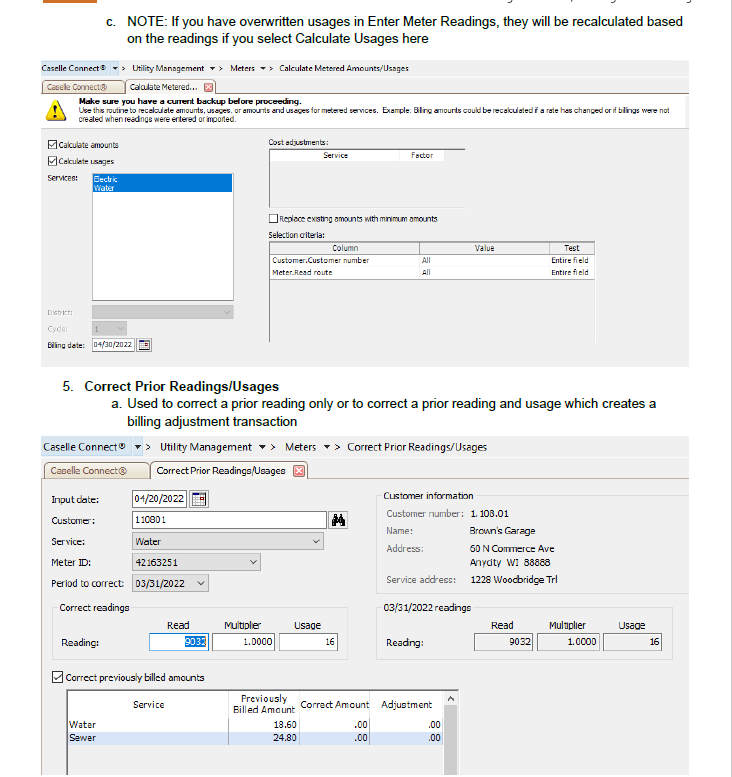732x777 pixels.
Task: Select the Water row in billed amounts
Action: 255,724
